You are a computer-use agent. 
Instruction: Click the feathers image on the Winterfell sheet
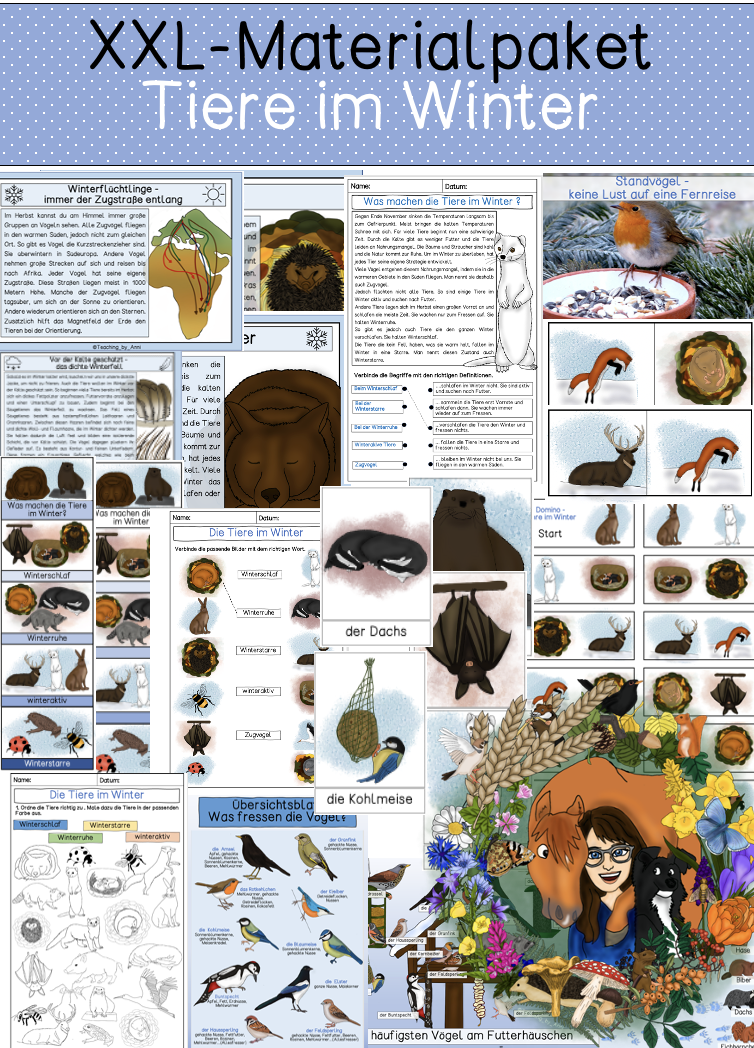tap(154, 416)
